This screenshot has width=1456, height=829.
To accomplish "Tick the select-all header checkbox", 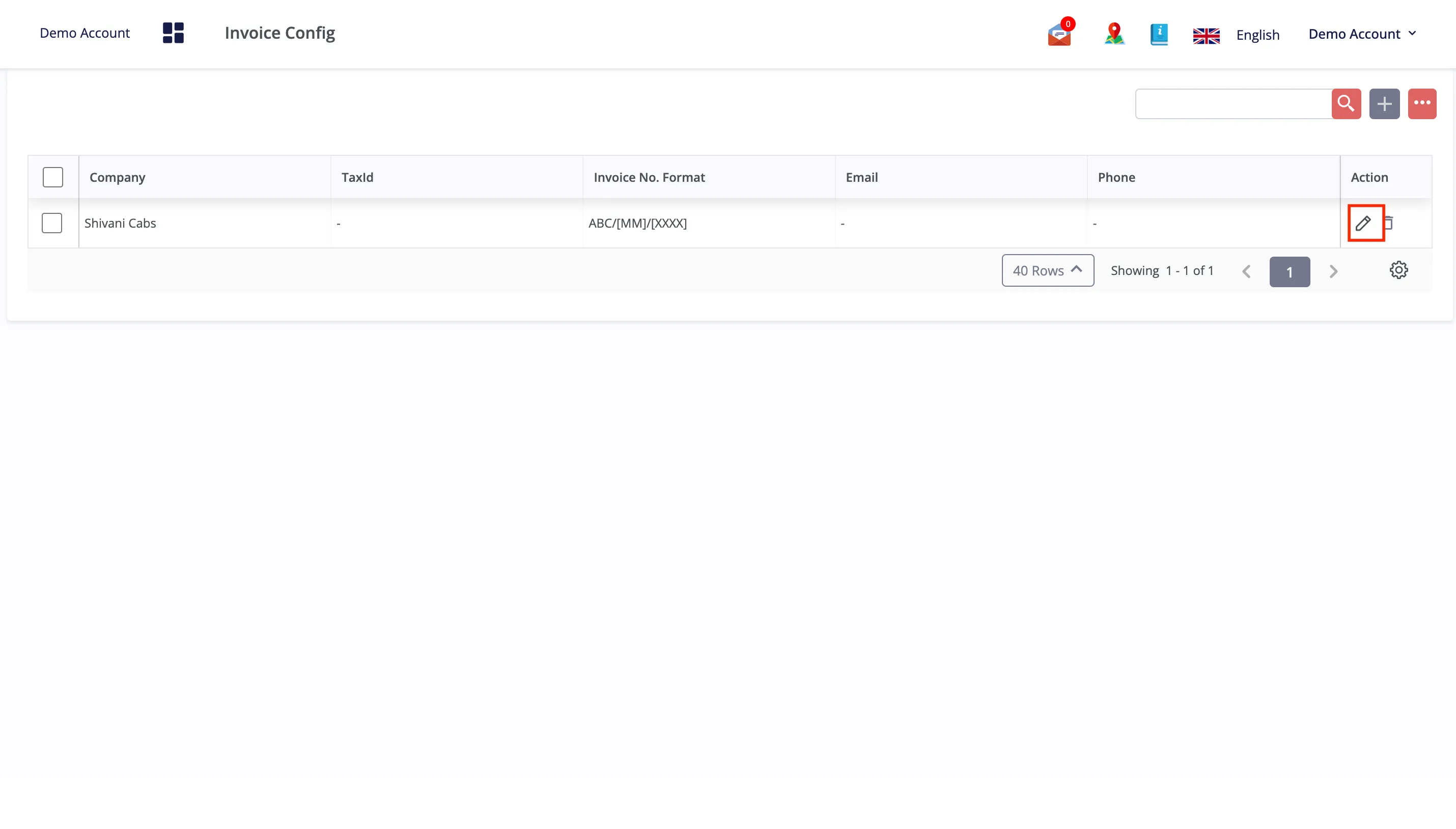I will click(53, 177).
